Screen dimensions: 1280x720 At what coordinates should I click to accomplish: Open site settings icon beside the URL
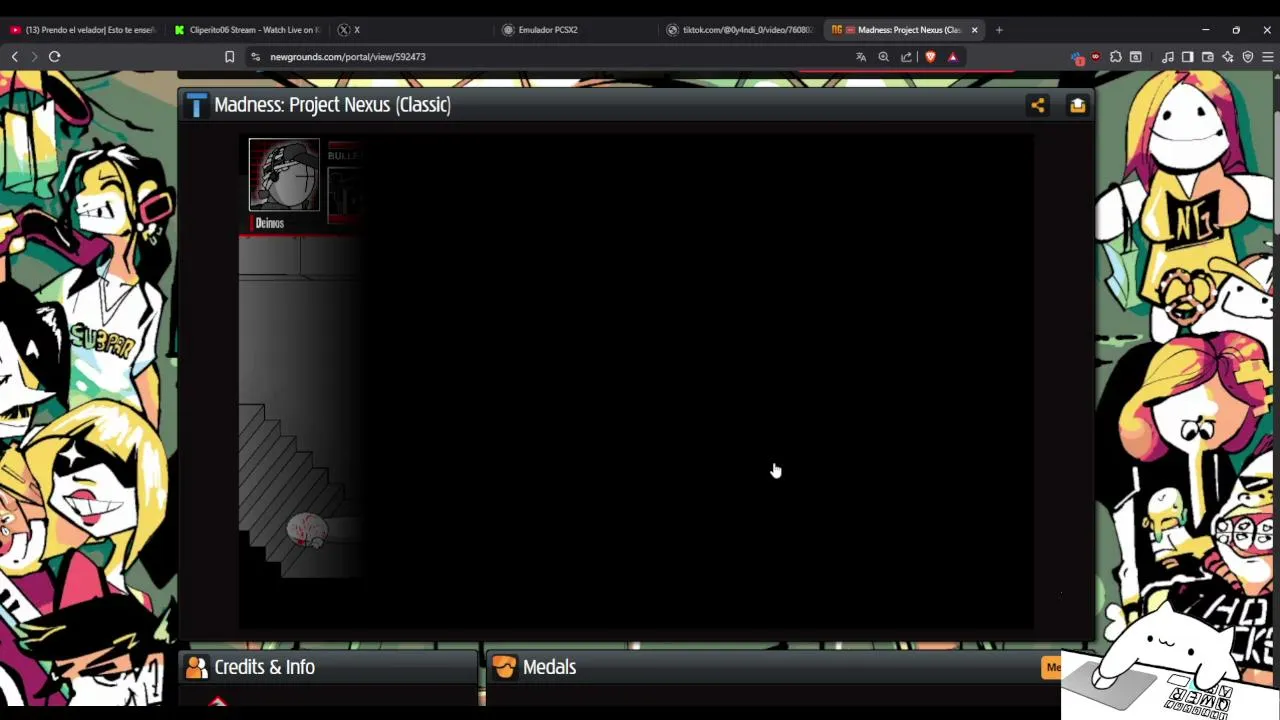click(255, 57)
